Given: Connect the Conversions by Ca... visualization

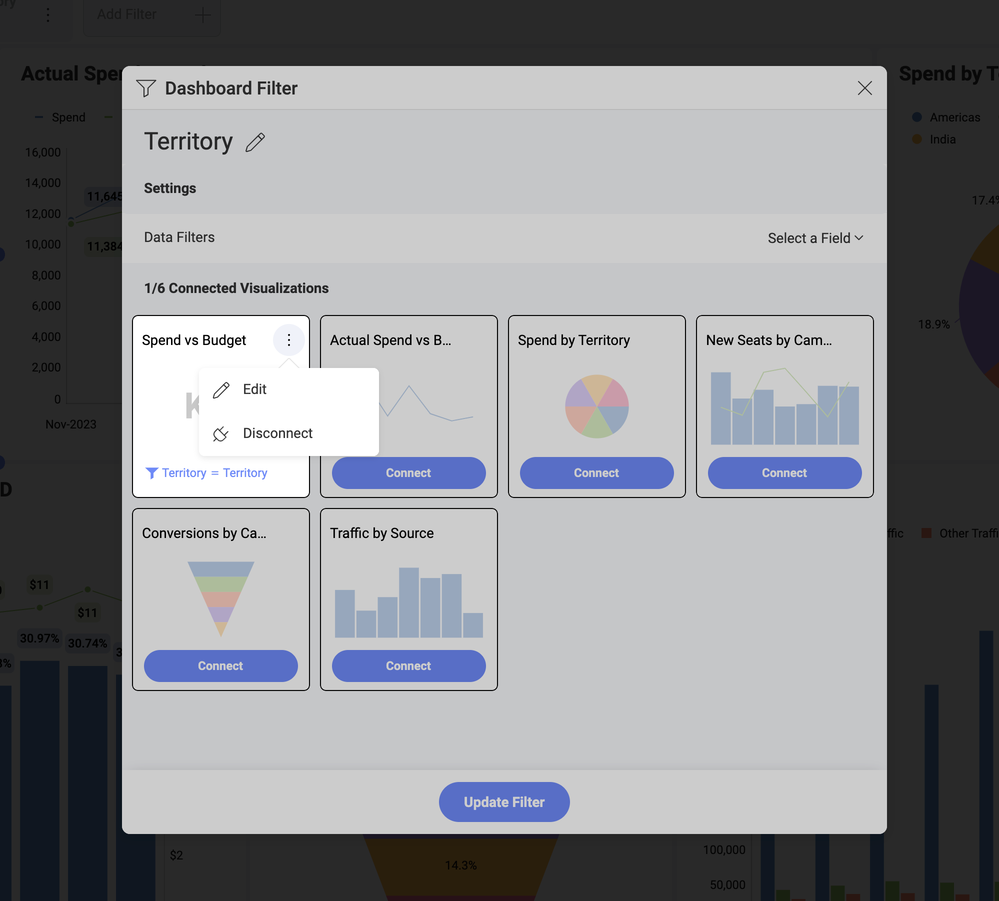Looking at the screenshot, I should pos(220,666).
